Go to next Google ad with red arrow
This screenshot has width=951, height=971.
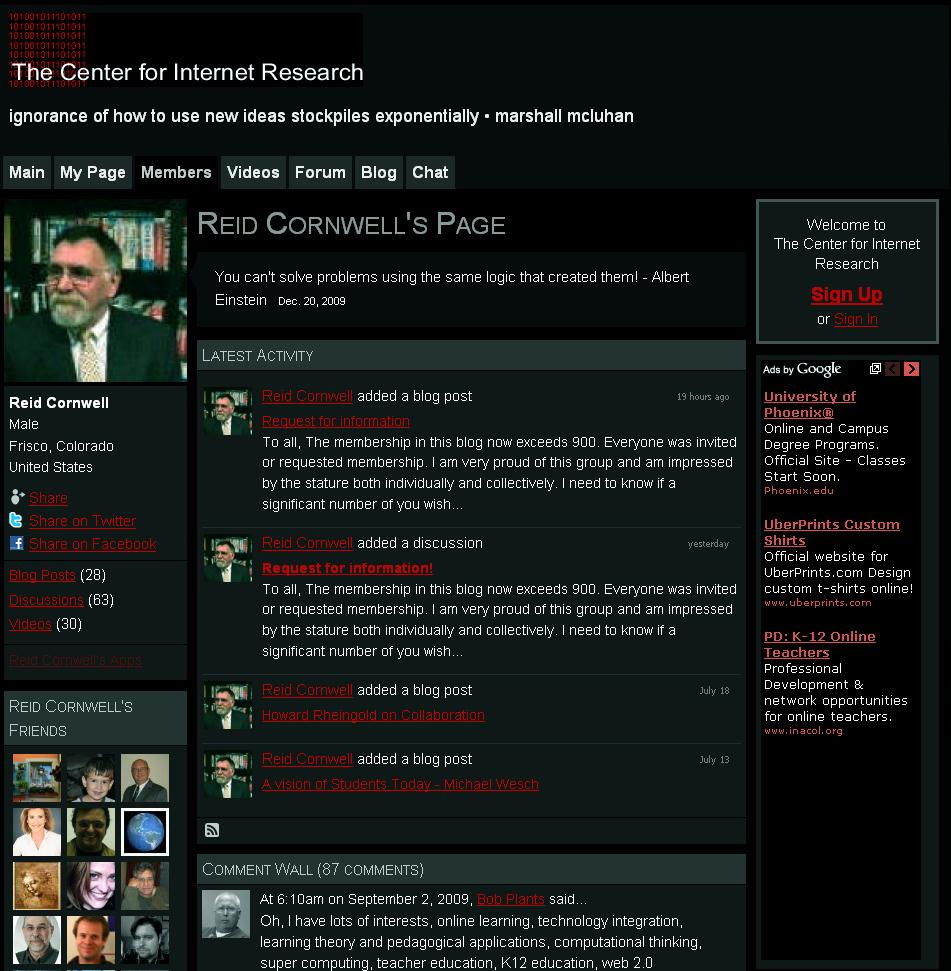point(911,369)
